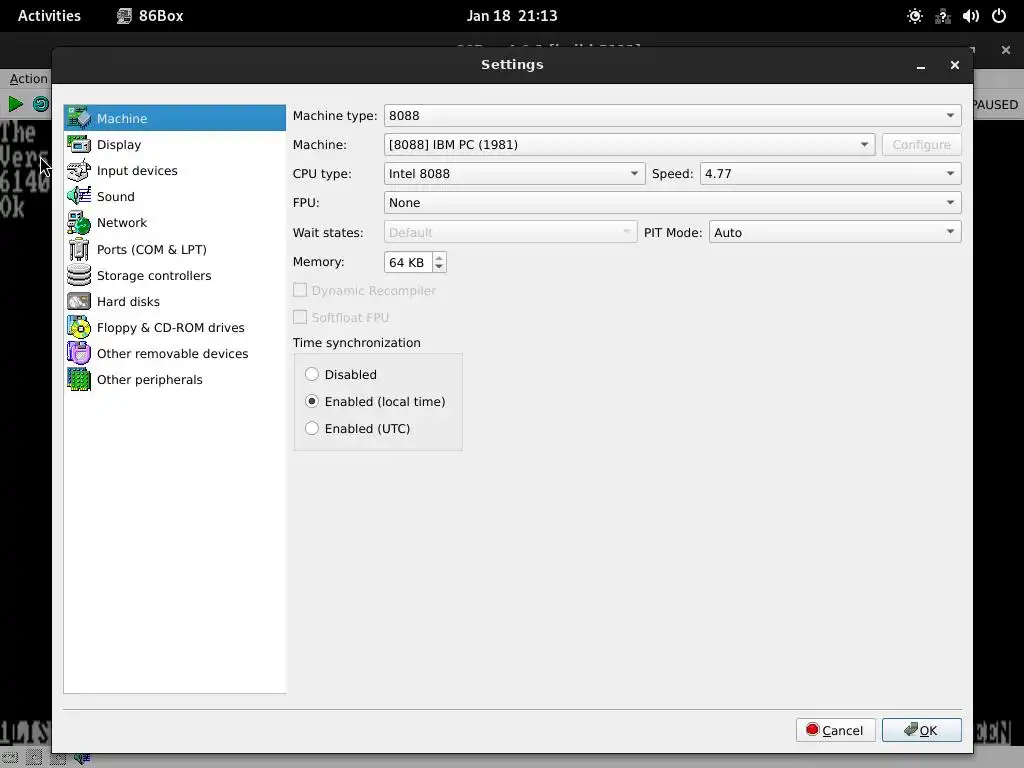1024x768 pixels.
Task: Confirm settings with the OK button
Action: 921,730
